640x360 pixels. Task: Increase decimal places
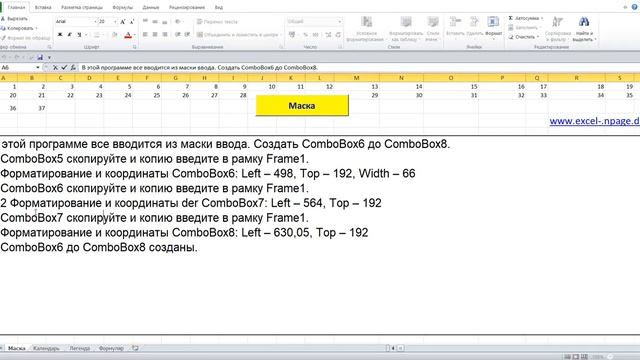point(328,35)
